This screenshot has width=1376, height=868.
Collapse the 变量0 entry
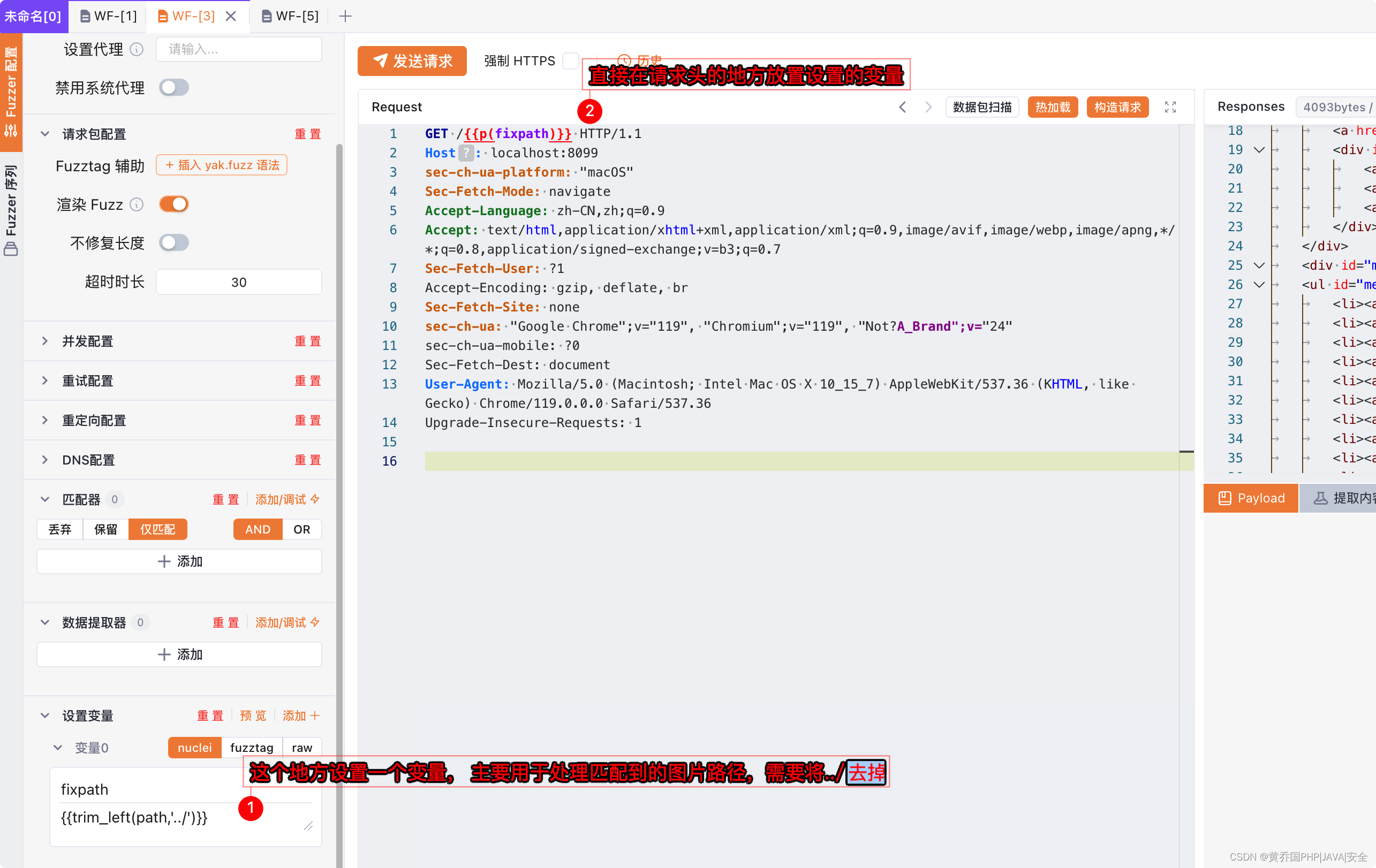(x=58, y=748)
